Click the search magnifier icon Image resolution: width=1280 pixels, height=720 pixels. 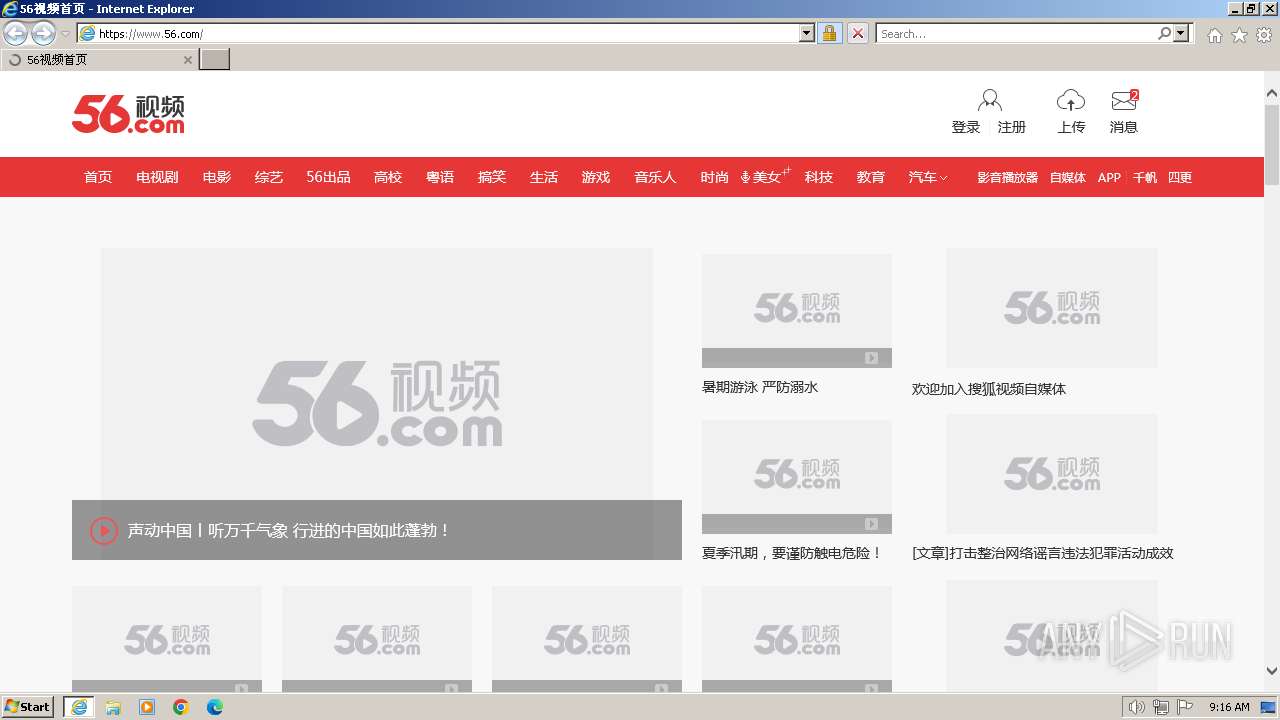[1164, 33]
